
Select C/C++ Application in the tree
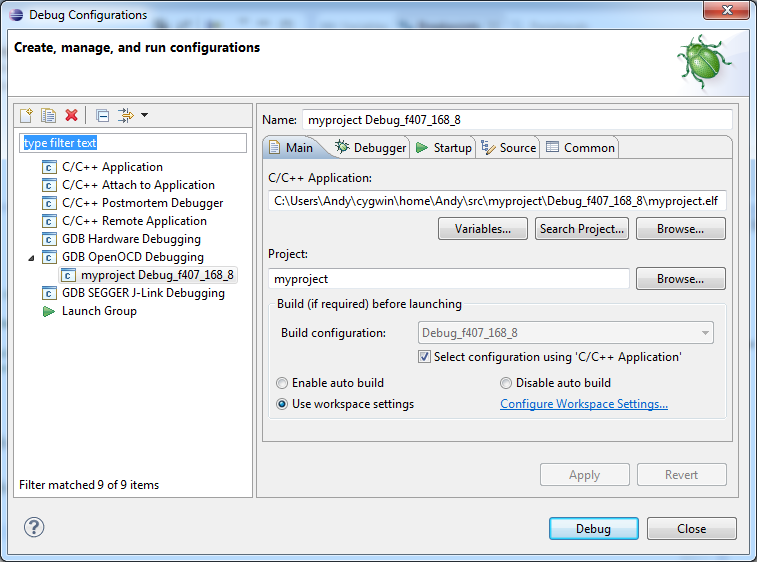pos(112,167)
